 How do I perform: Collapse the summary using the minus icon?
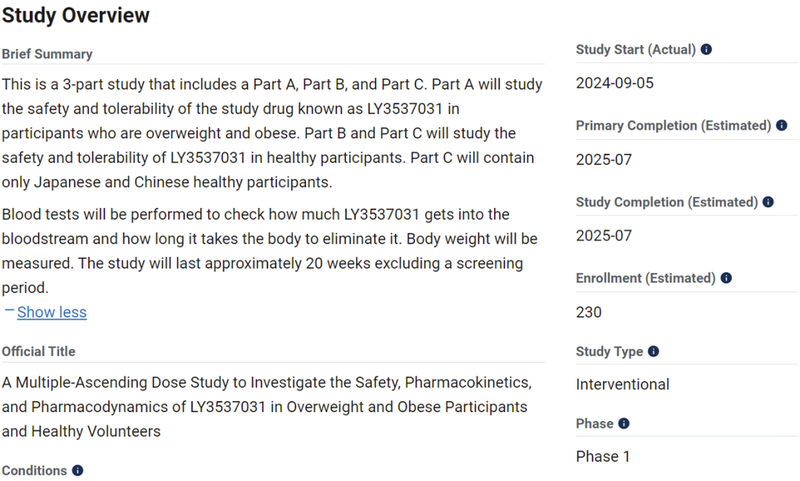(x=9, y=311)
